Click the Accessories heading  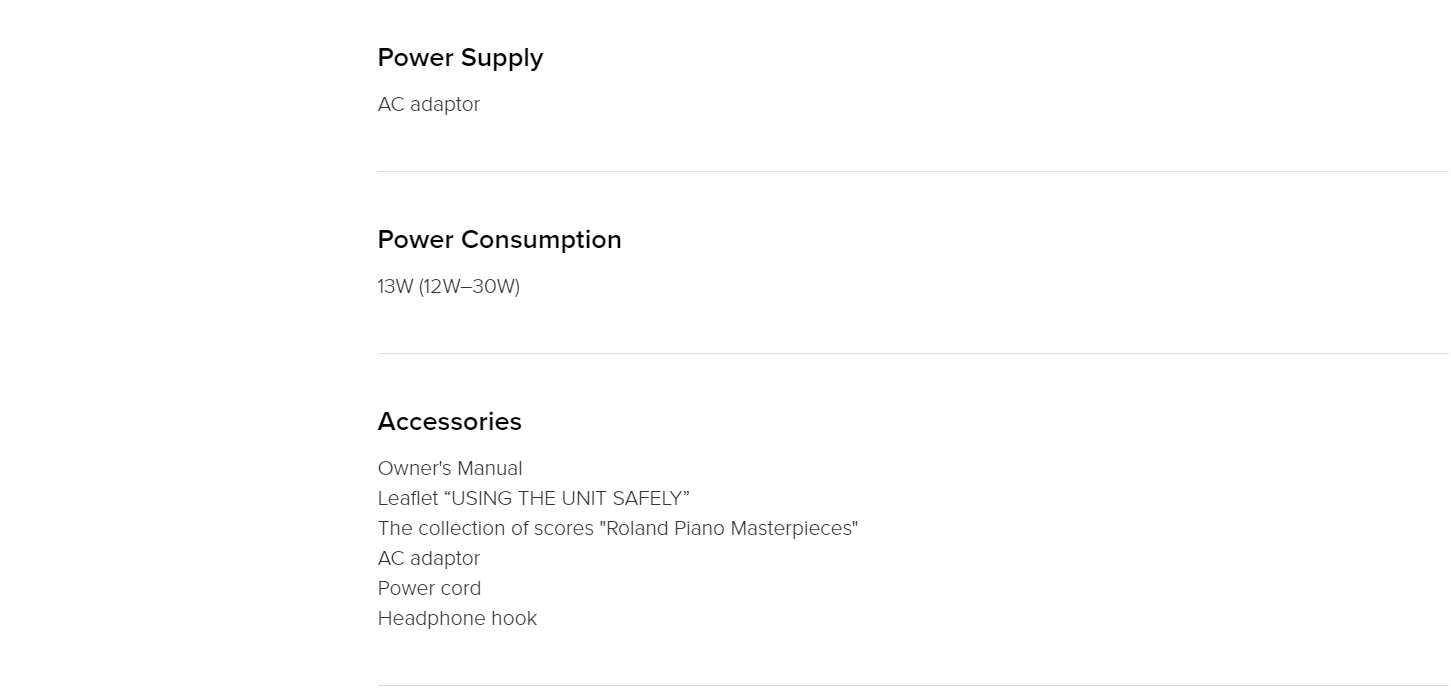pos(450,422)
